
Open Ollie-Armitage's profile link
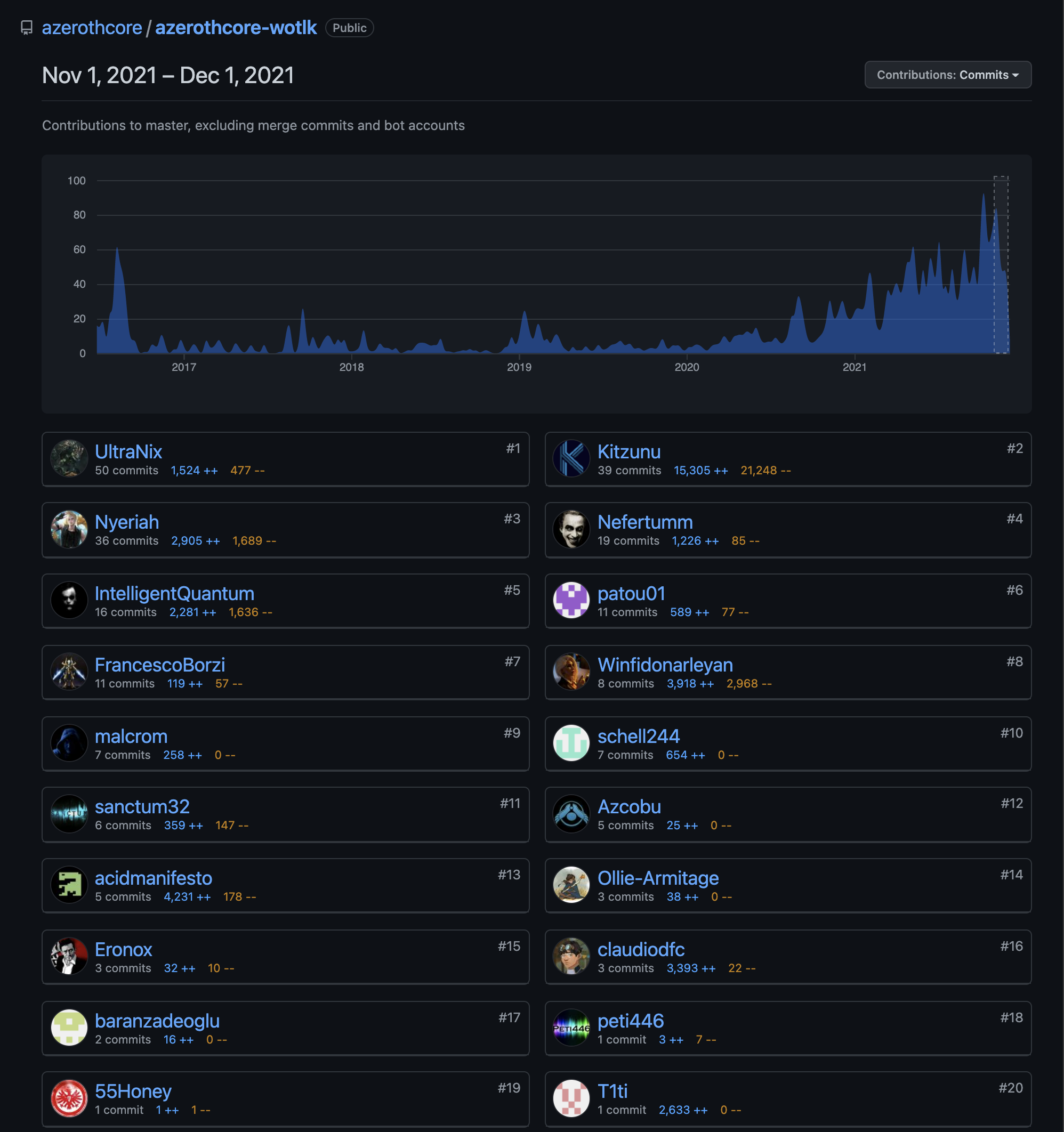[658, 878]
